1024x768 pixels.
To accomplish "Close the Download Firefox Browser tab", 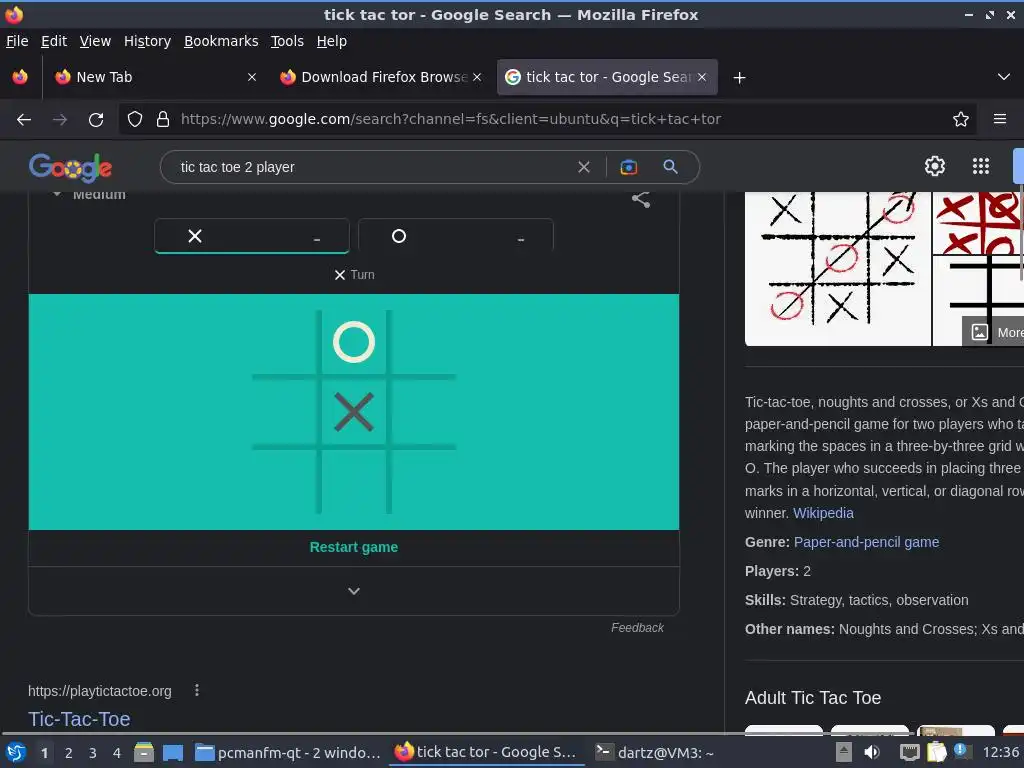I will pyautogui.click(x=477, y=77).
